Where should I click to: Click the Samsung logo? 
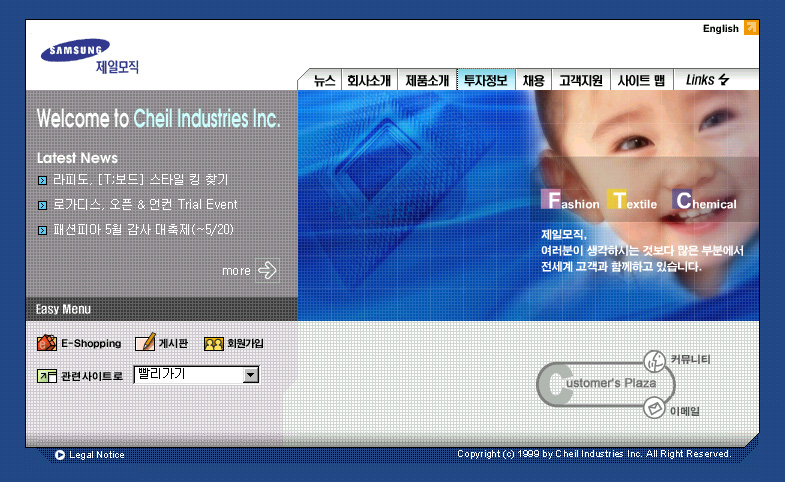(75, 50)
